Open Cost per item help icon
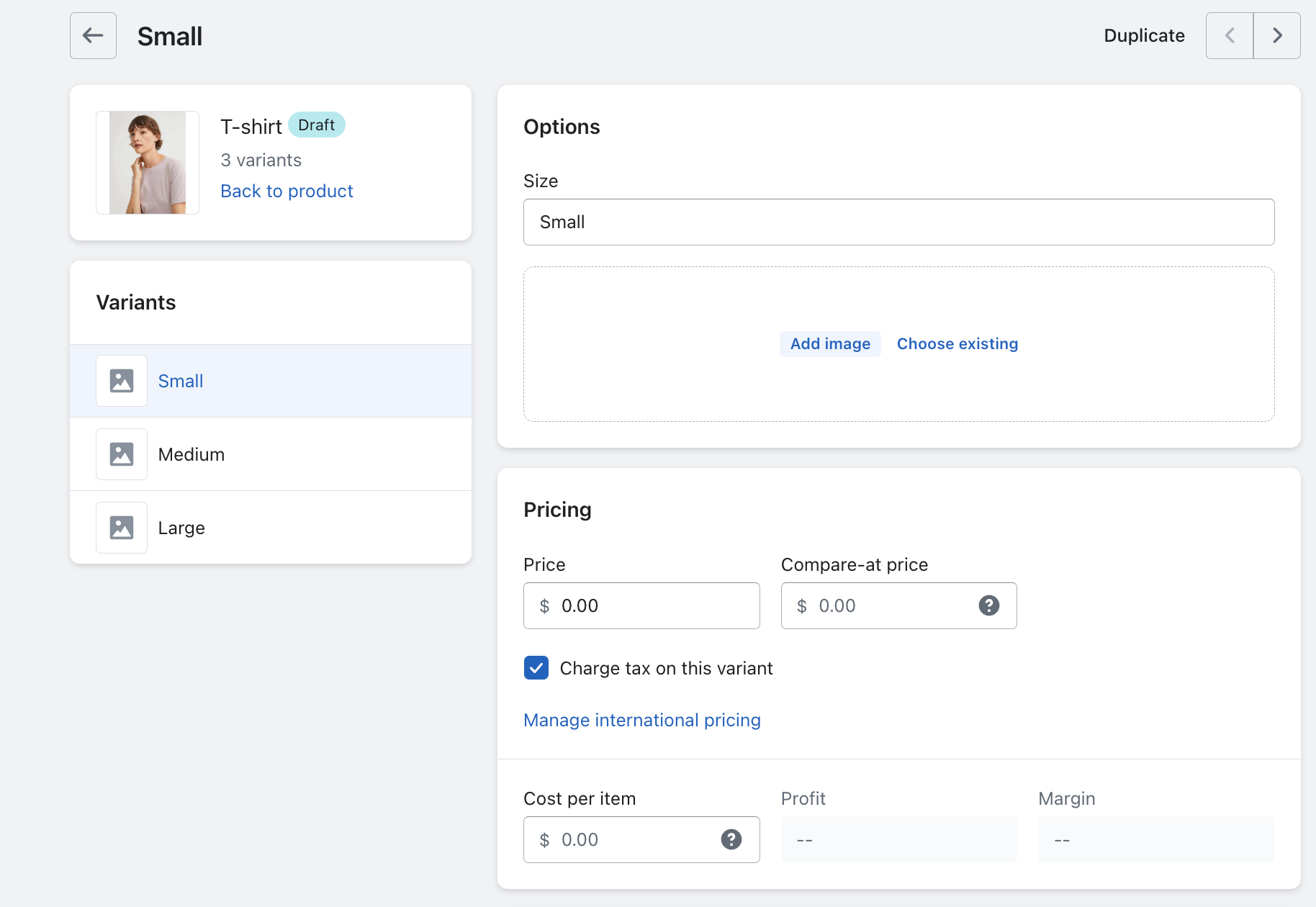1316x907 pixels. tap(731, 839)
